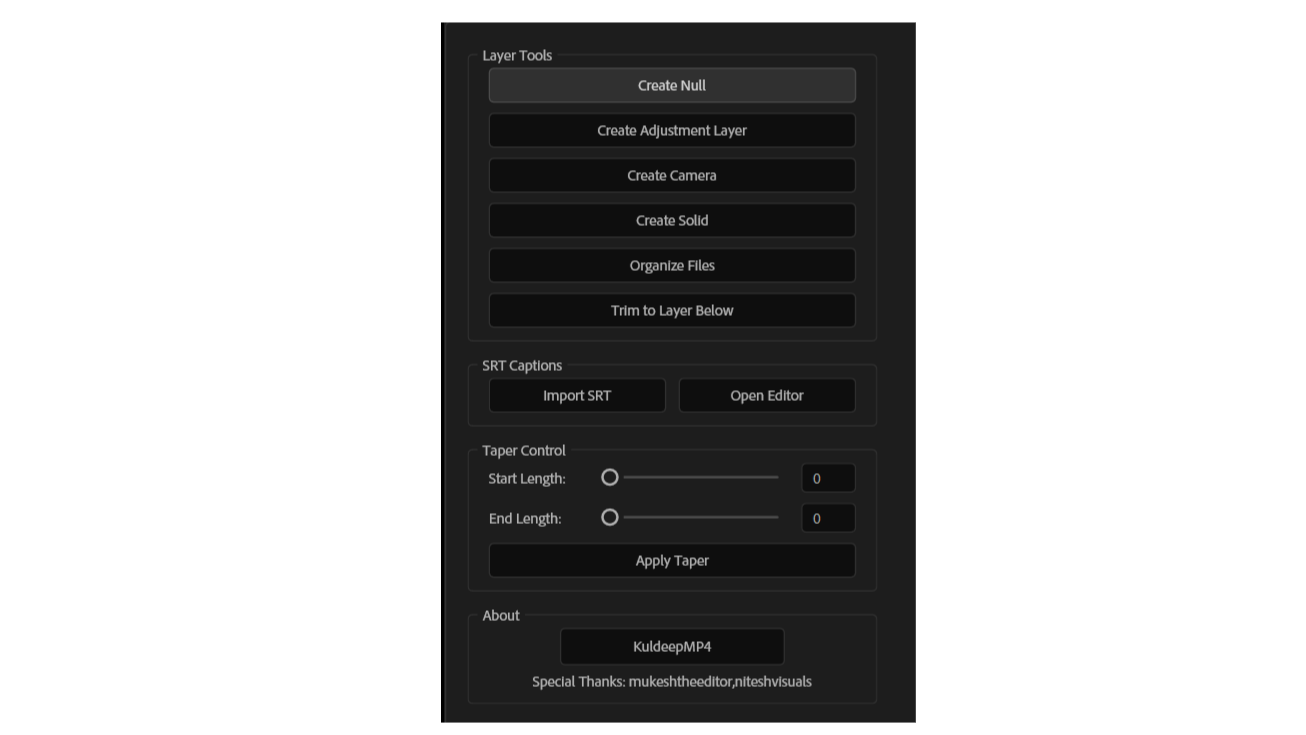1306x735 pixels.
Task: Open the SRT caption editor
Action: [x=766, y=395]
